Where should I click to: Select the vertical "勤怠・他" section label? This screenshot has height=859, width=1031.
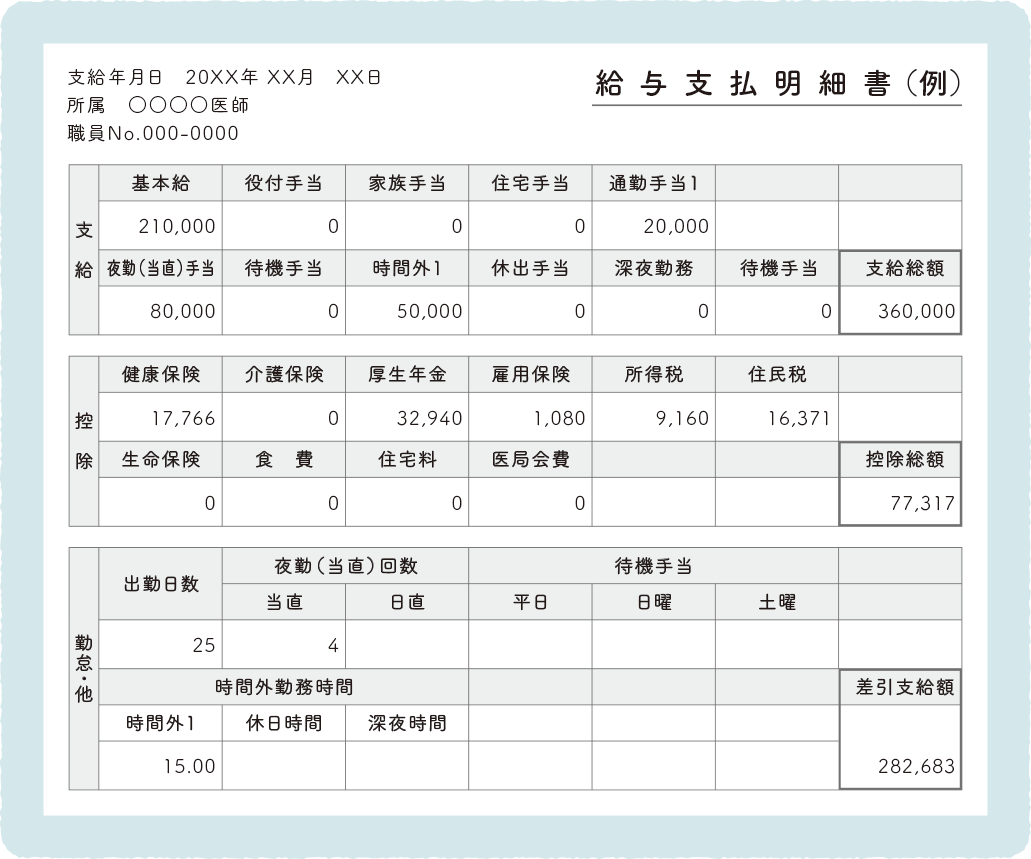click(x=84, y=668)
